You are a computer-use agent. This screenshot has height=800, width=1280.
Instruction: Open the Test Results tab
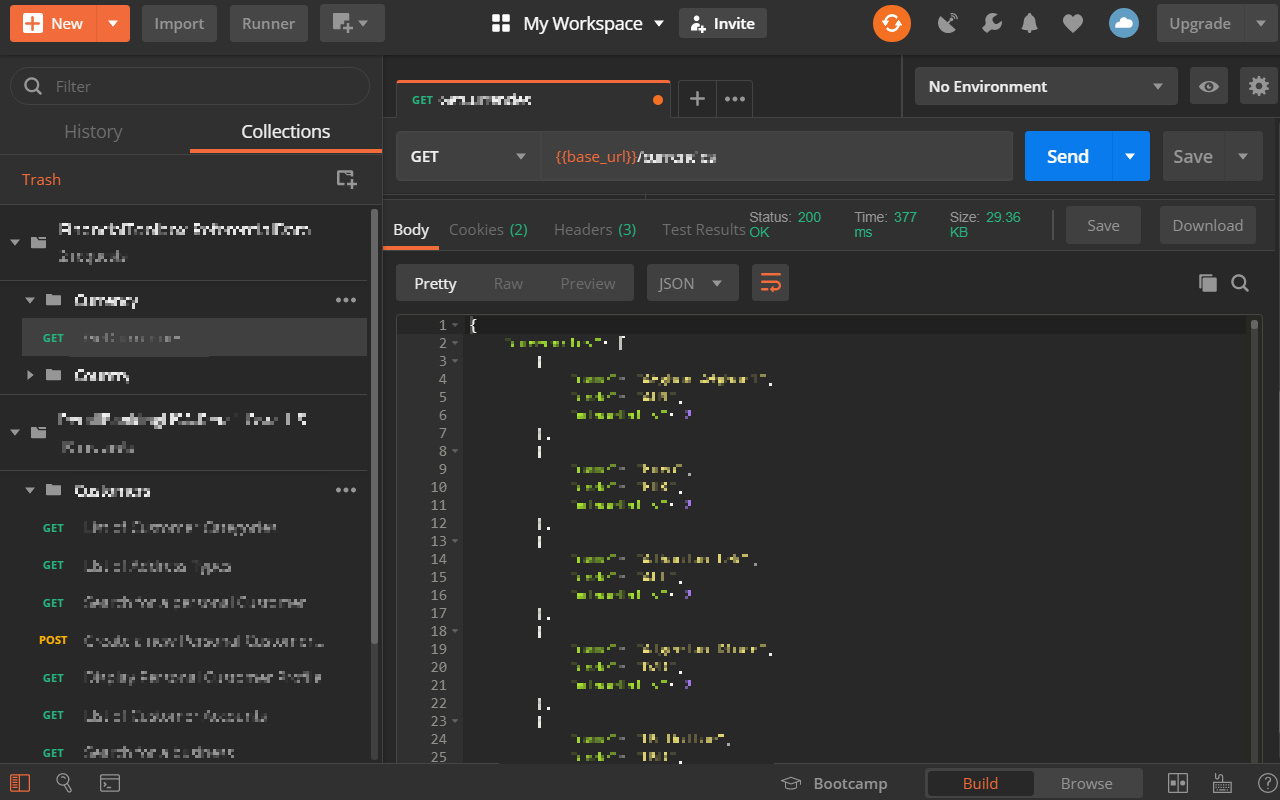704,229
